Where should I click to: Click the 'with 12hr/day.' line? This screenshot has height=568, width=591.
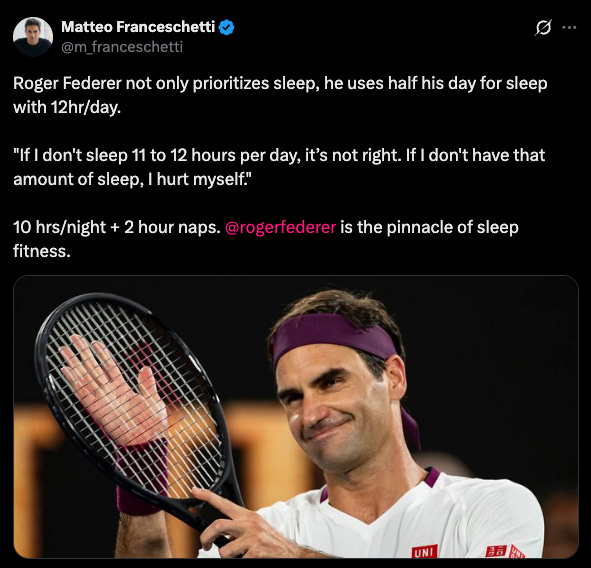(x=67, y=107)
